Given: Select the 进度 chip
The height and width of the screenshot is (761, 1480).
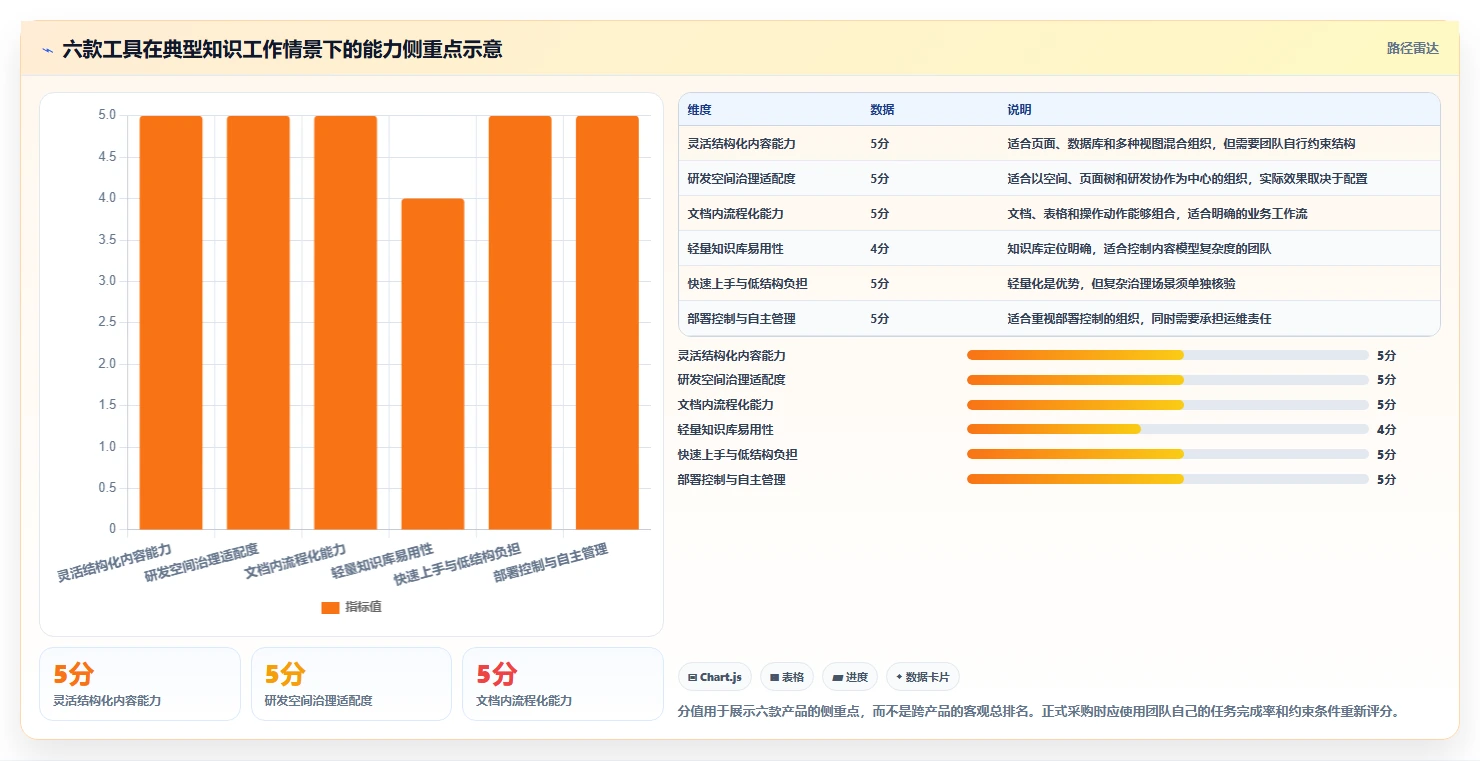Looking at the screenshot, I should click(850, 677).
